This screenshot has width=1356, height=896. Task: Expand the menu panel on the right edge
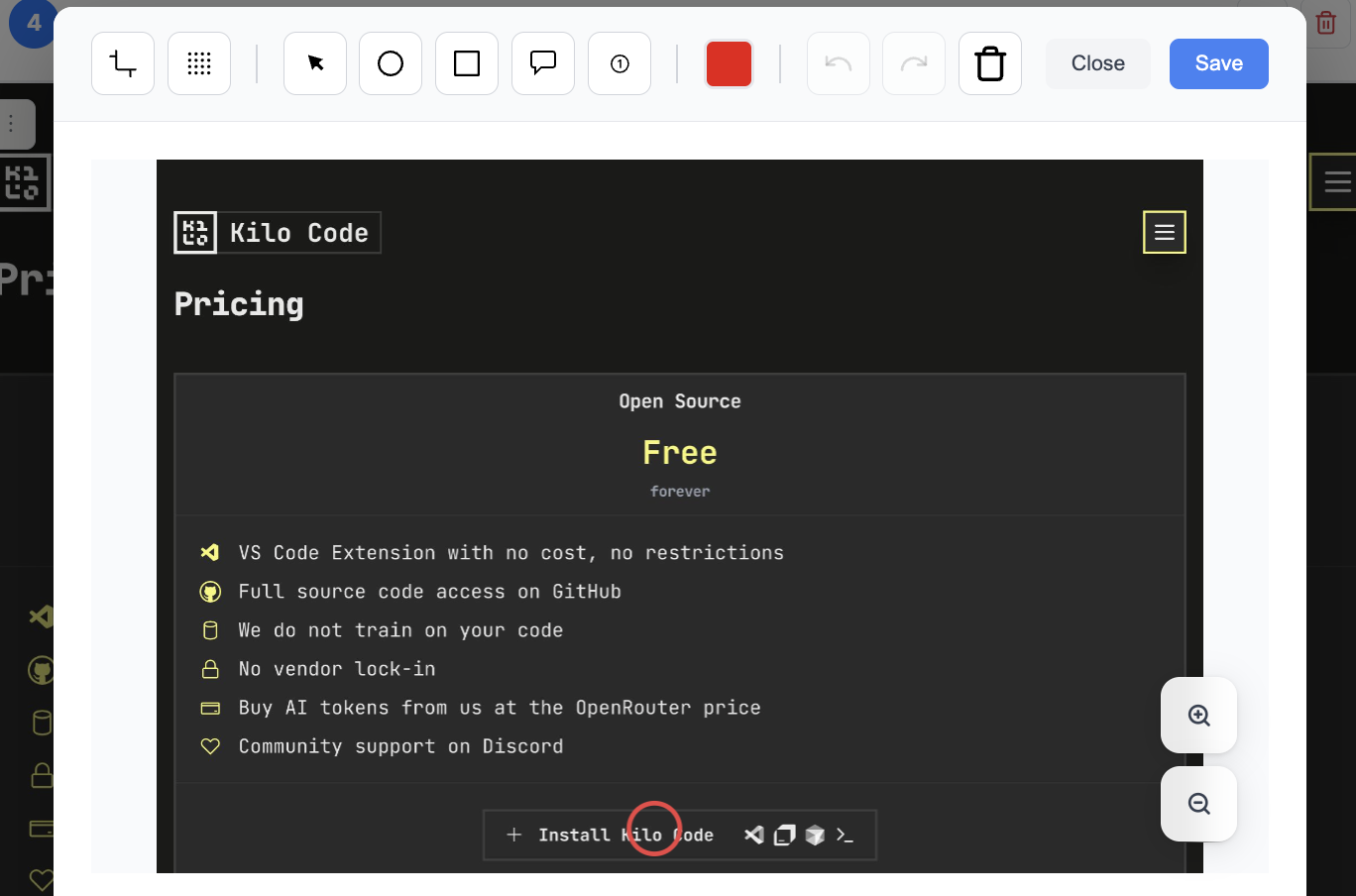[x=1340, y=181]
